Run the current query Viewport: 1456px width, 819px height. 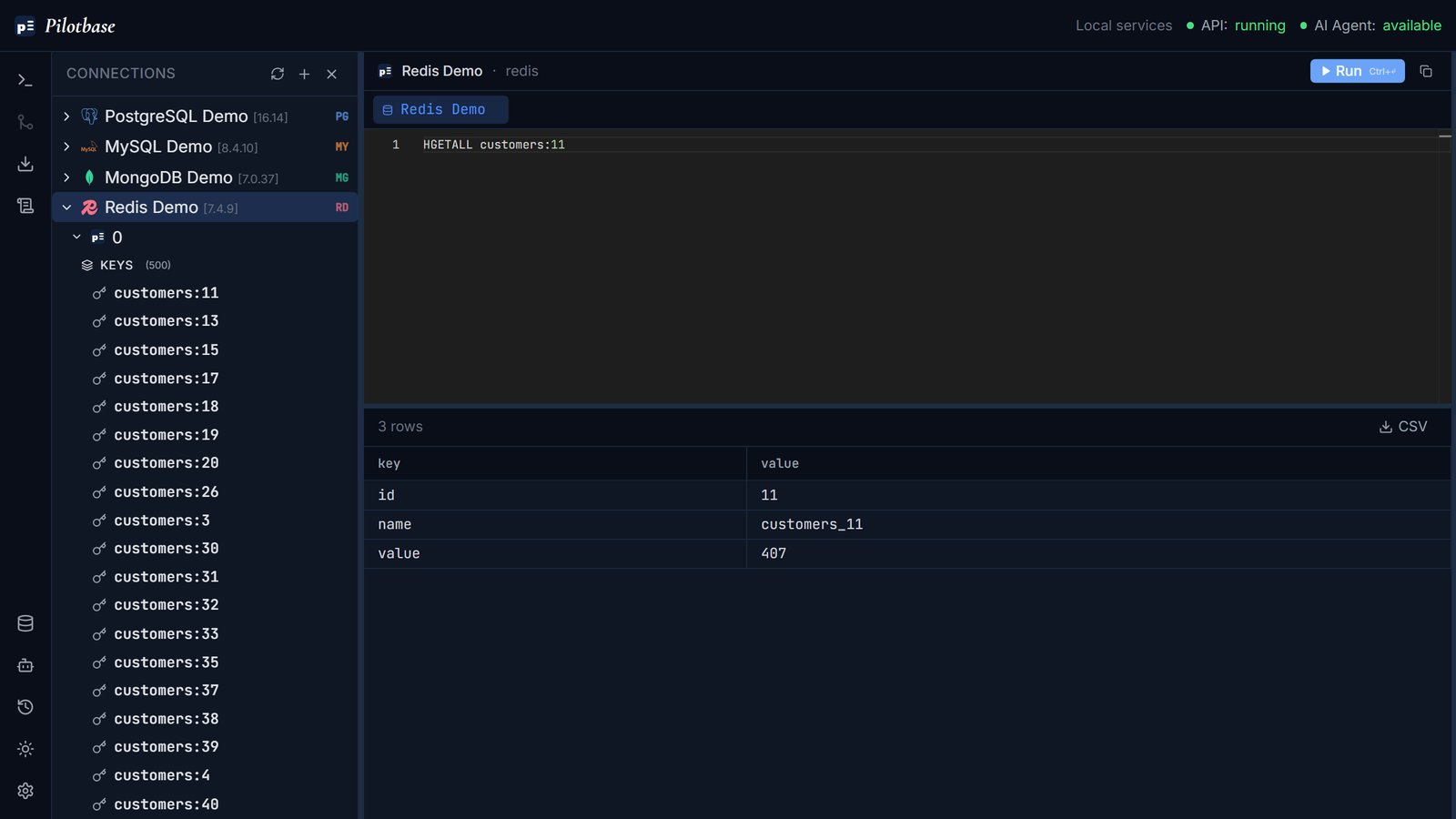click(1357, 71)
